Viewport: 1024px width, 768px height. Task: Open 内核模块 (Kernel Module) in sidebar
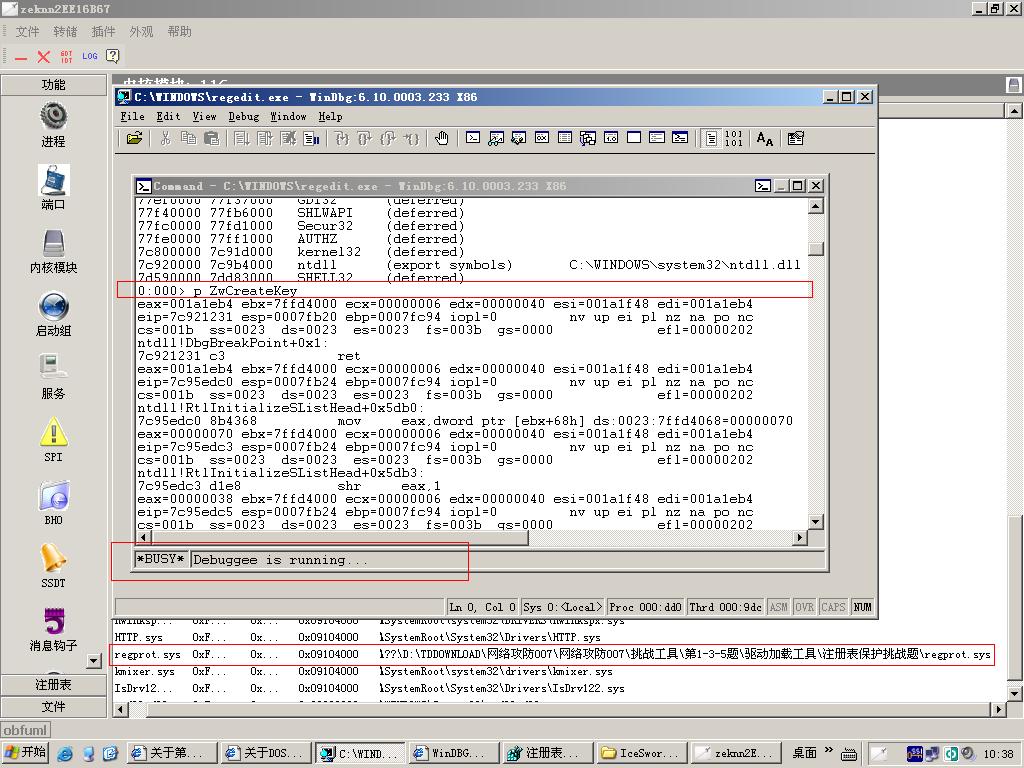pos(54,251)
